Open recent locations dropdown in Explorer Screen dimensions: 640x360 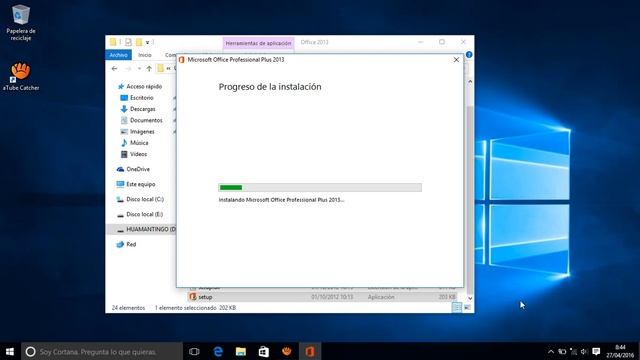tap(139, 69)
